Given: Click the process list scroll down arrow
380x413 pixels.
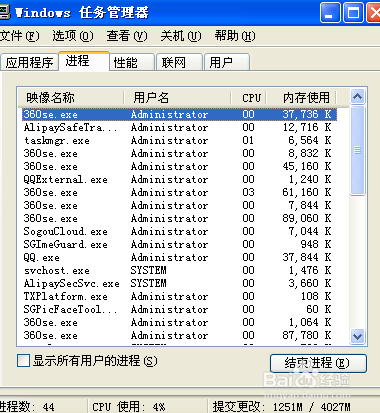Looking at the screenshot, I should click(357, 336).
